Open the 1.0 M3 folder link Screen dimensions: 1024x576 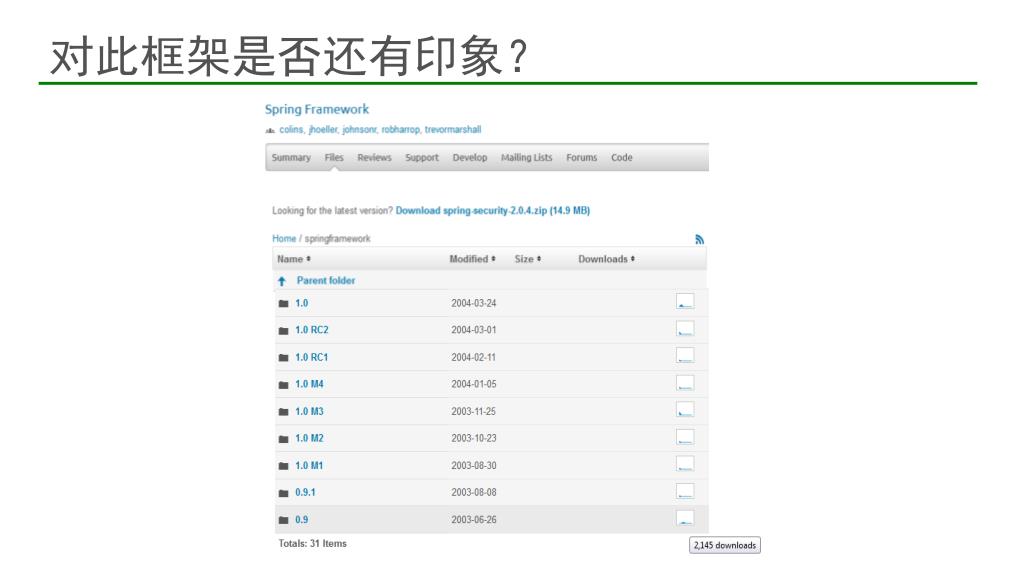tap(309, 412)
